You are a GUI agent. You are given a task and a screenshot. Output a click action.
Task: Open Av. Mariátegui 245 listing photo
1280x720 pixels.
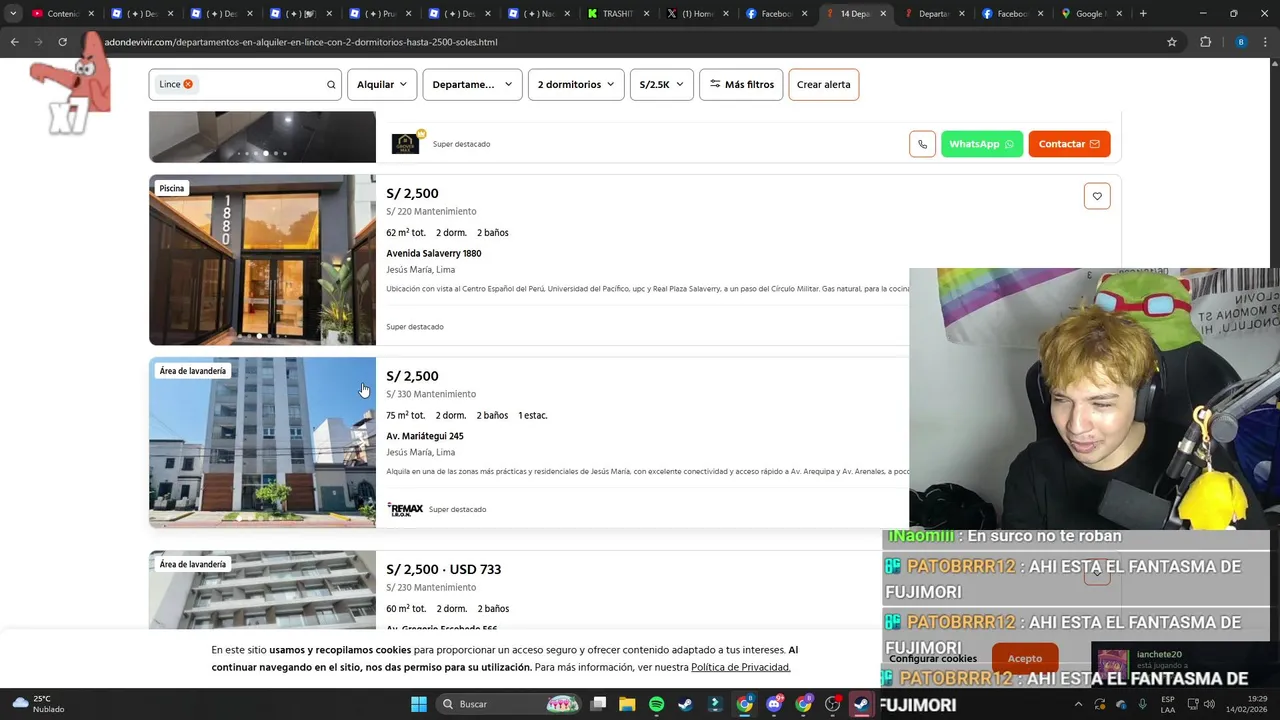(x=262, y=442)
